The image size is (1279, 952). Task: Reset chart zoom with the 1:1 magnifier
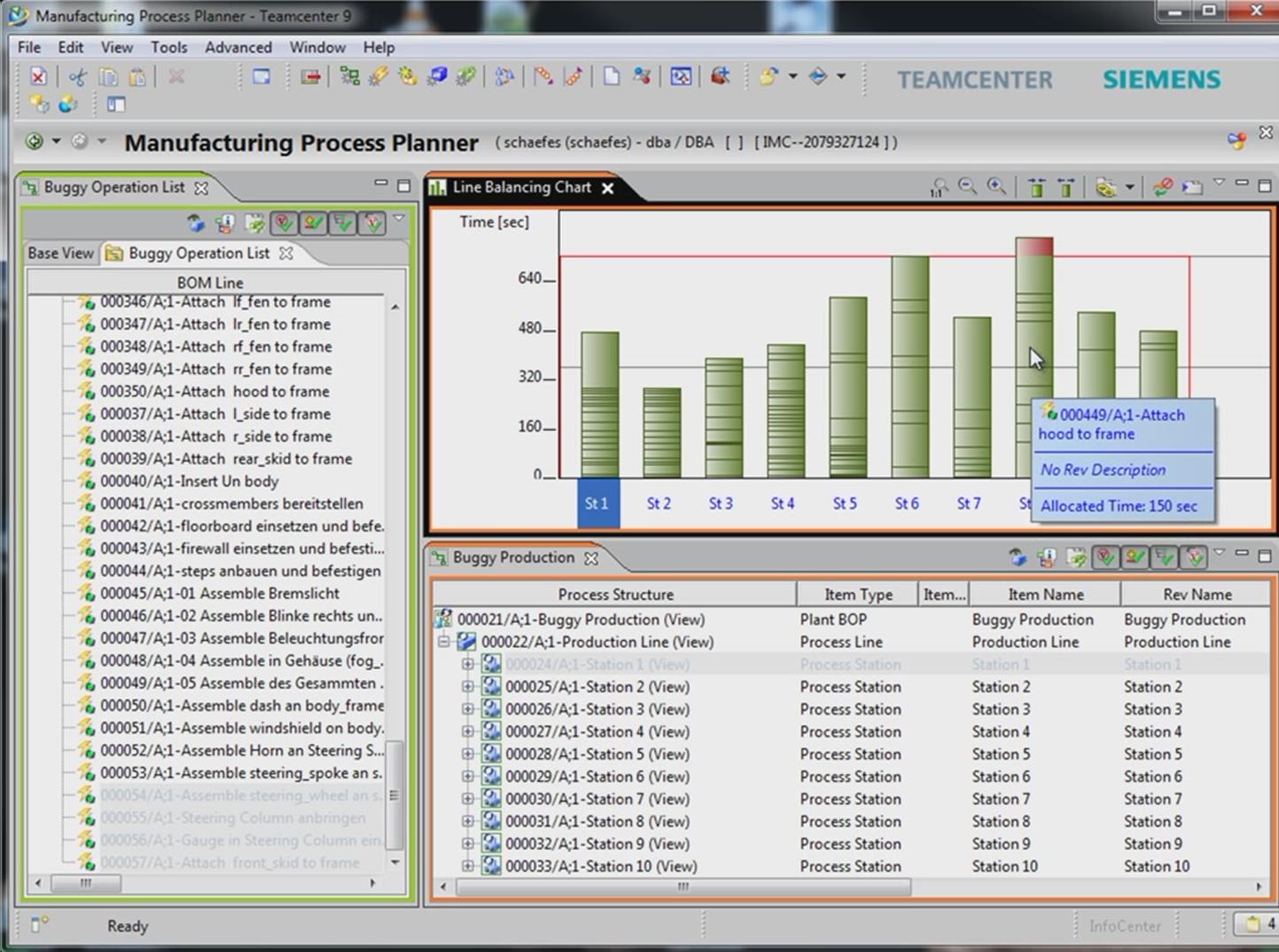(939, 187)
